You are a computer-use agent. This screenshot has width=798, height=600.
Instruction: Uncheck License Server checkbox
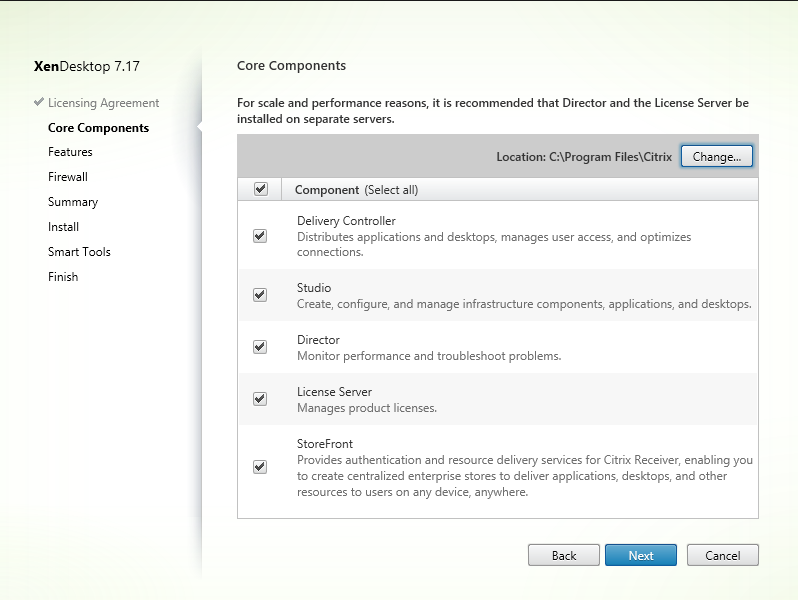[x=260, y=398]
